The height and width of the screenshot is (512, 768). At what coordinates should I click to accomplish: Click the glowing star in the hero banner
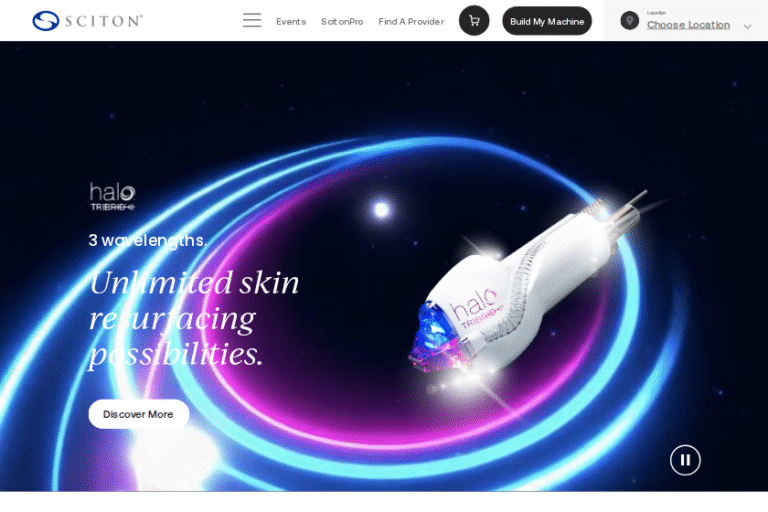pyautogui.click(x=381, y=210)
